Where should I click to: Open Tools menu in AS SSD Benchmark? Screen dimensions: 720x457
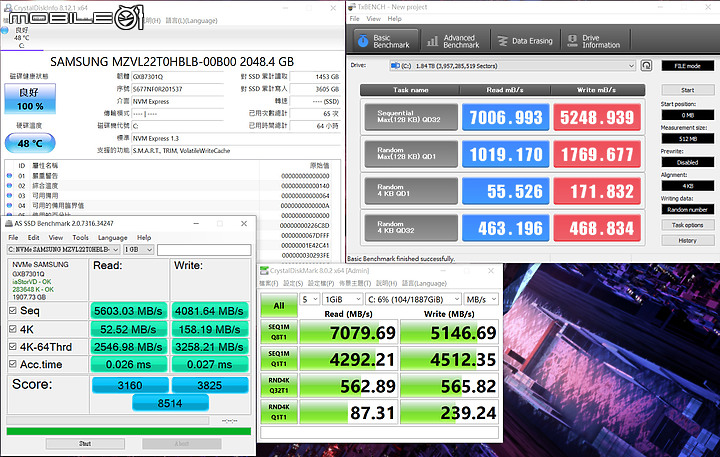[80, 237]
